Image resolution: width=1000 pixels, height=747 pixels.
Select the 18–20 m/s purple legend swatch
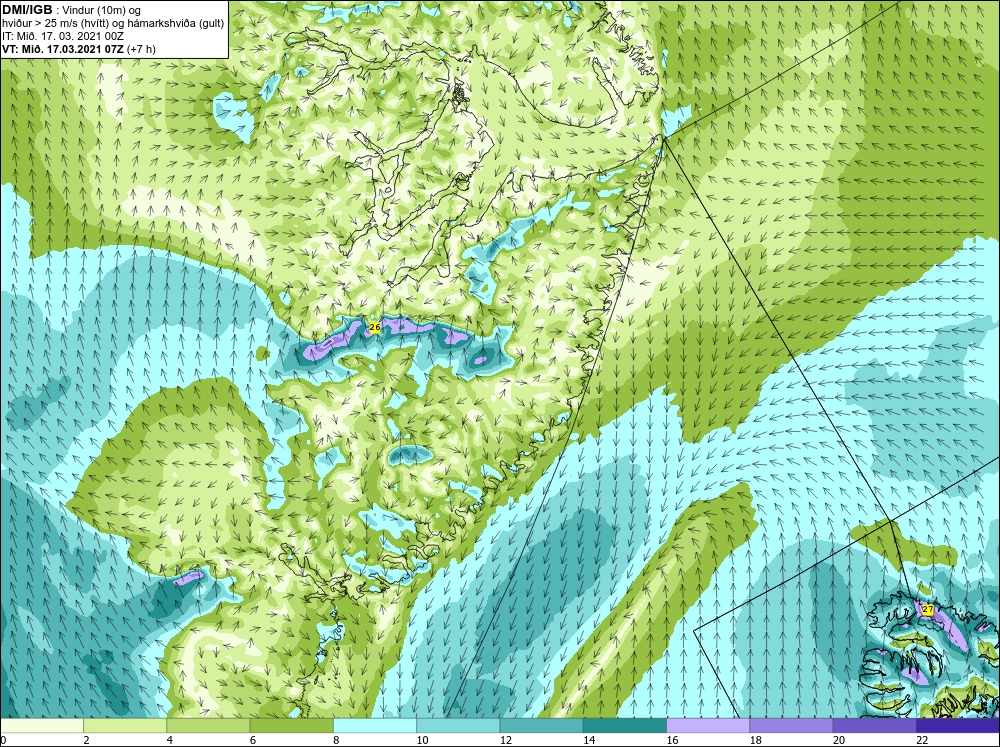click(791, 726)
